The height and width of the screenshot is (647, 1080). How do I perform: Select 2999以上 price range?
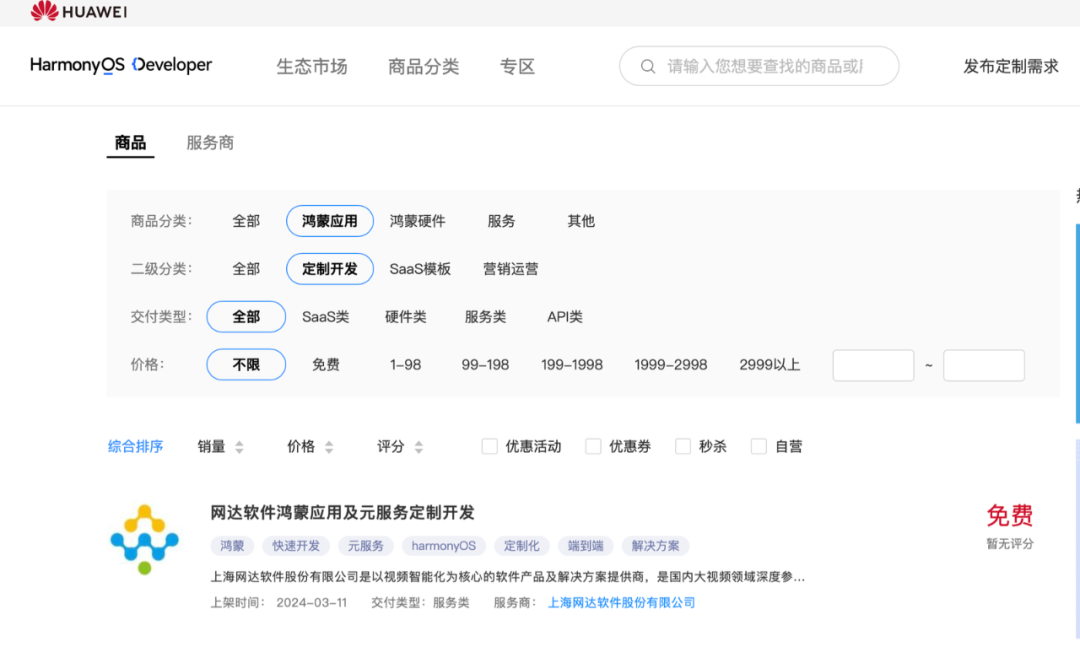pos(769,364)
